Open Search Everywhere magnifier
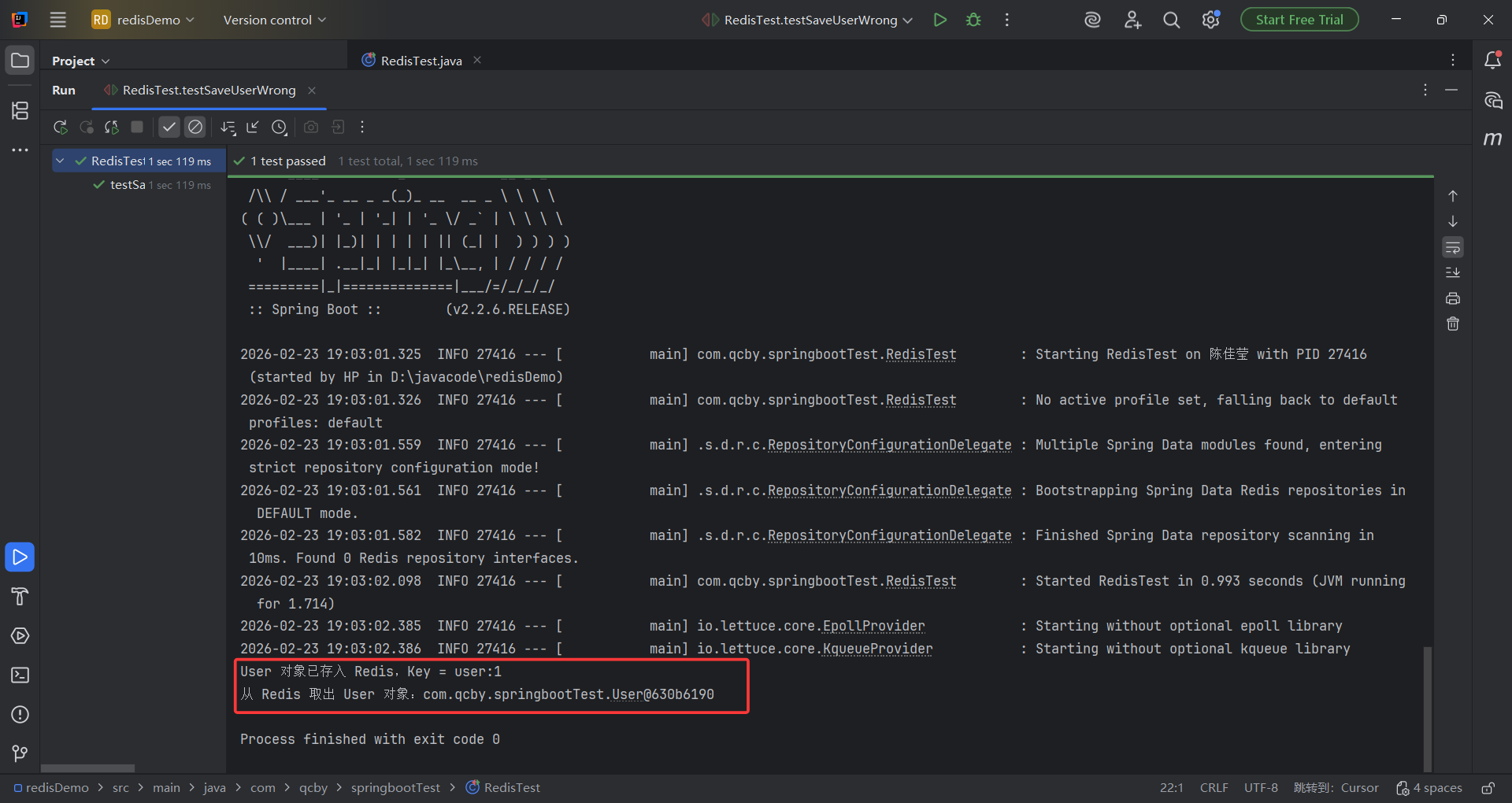Image resolution: width=1512 pixels, height=803 pixels. (1172, 20)
